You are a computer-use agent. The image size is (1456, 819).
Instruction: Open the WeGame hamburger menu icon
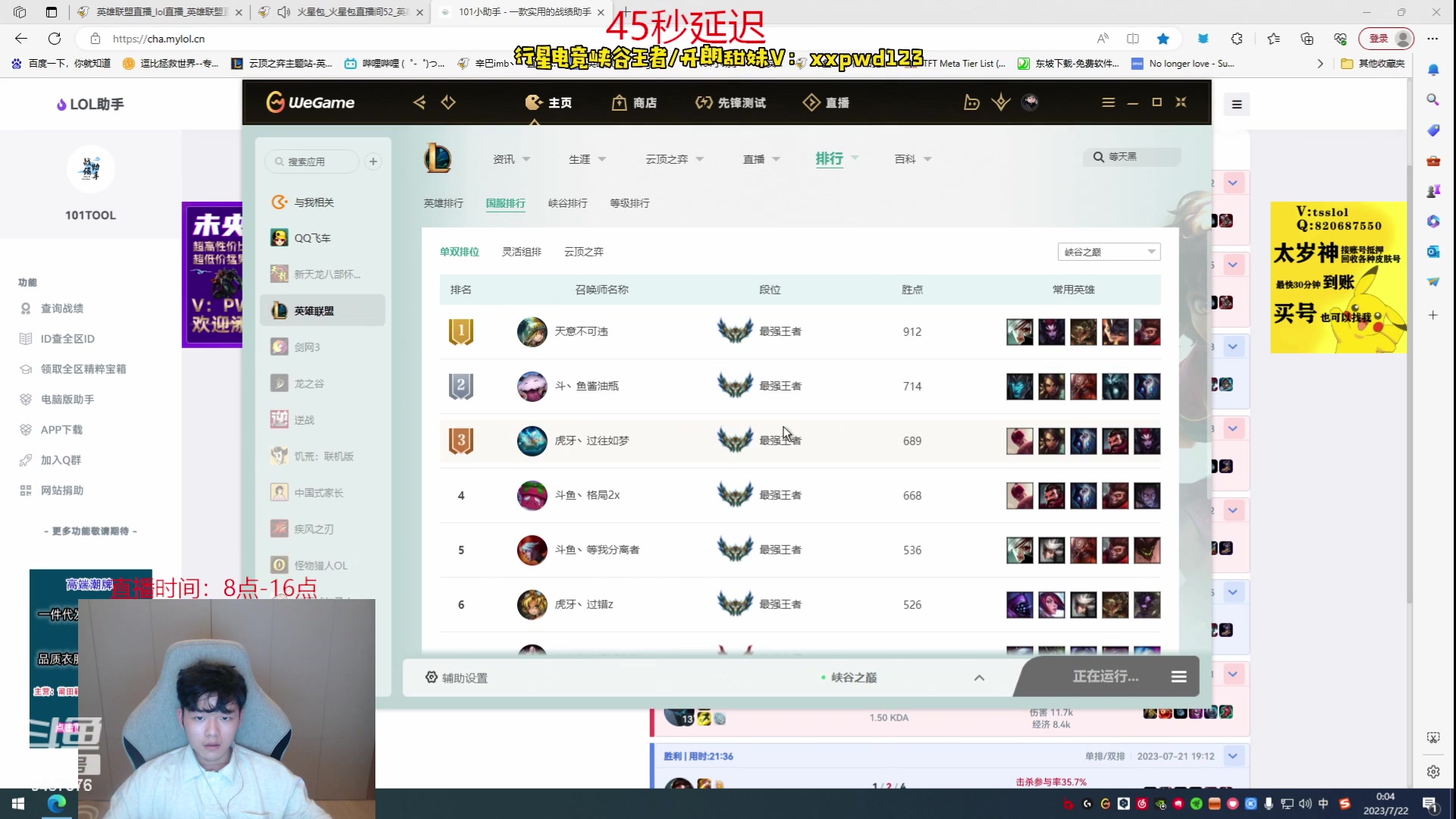[x=1108, y=102]
